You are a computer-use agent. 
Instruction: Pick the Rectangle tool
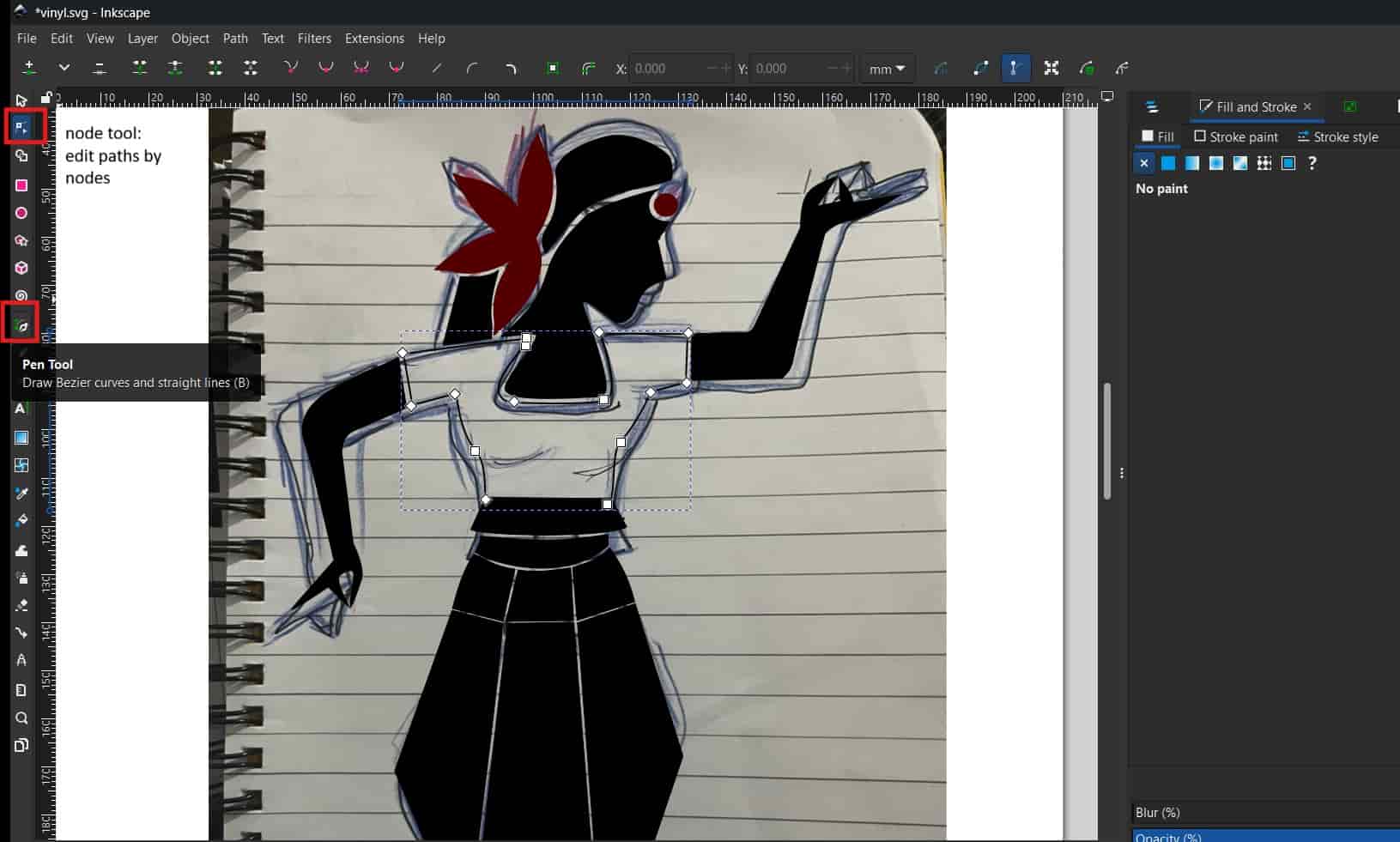click(x=21, y=185)
